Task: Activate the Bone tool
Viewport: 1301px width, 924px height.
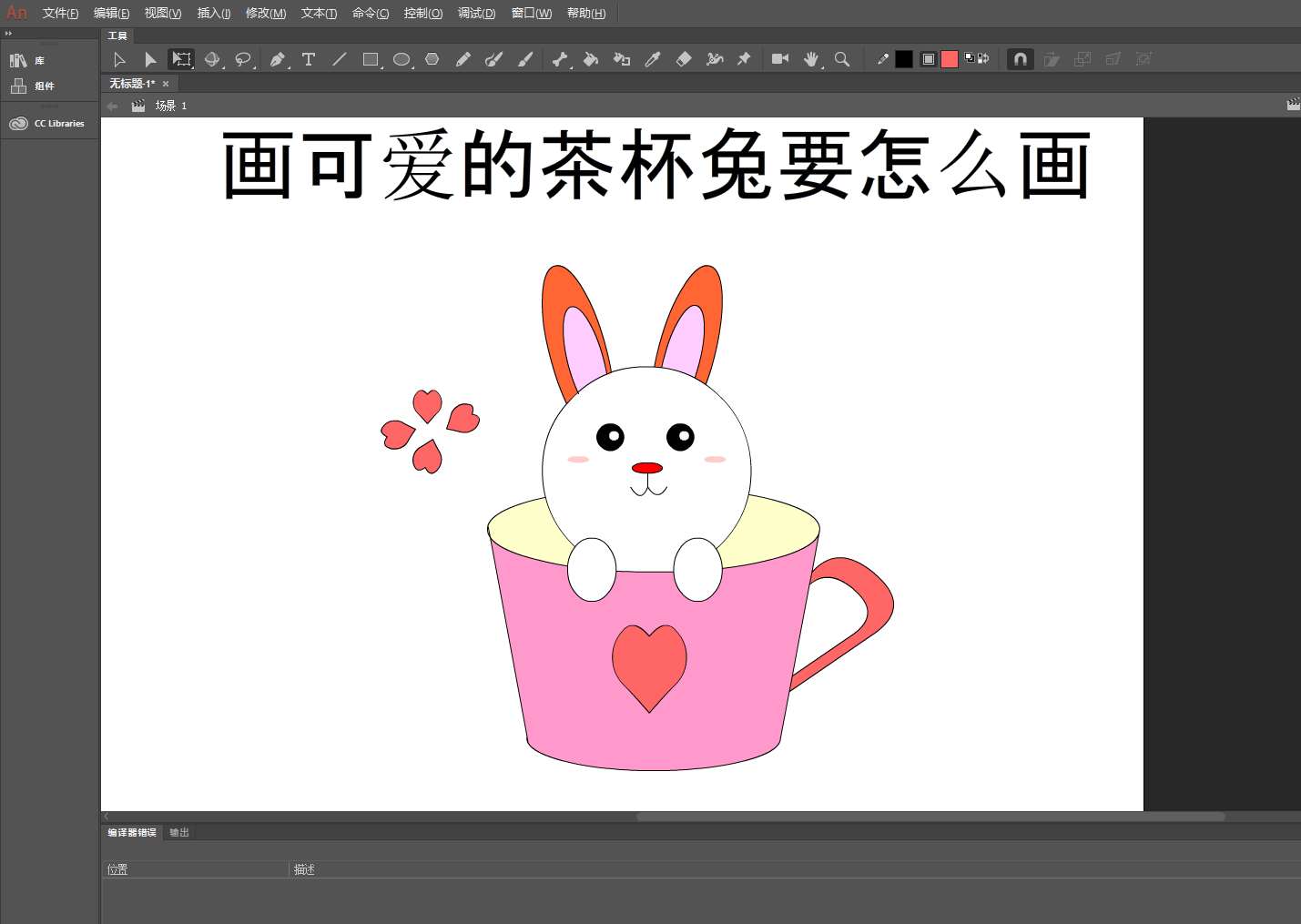Action: 560,59
